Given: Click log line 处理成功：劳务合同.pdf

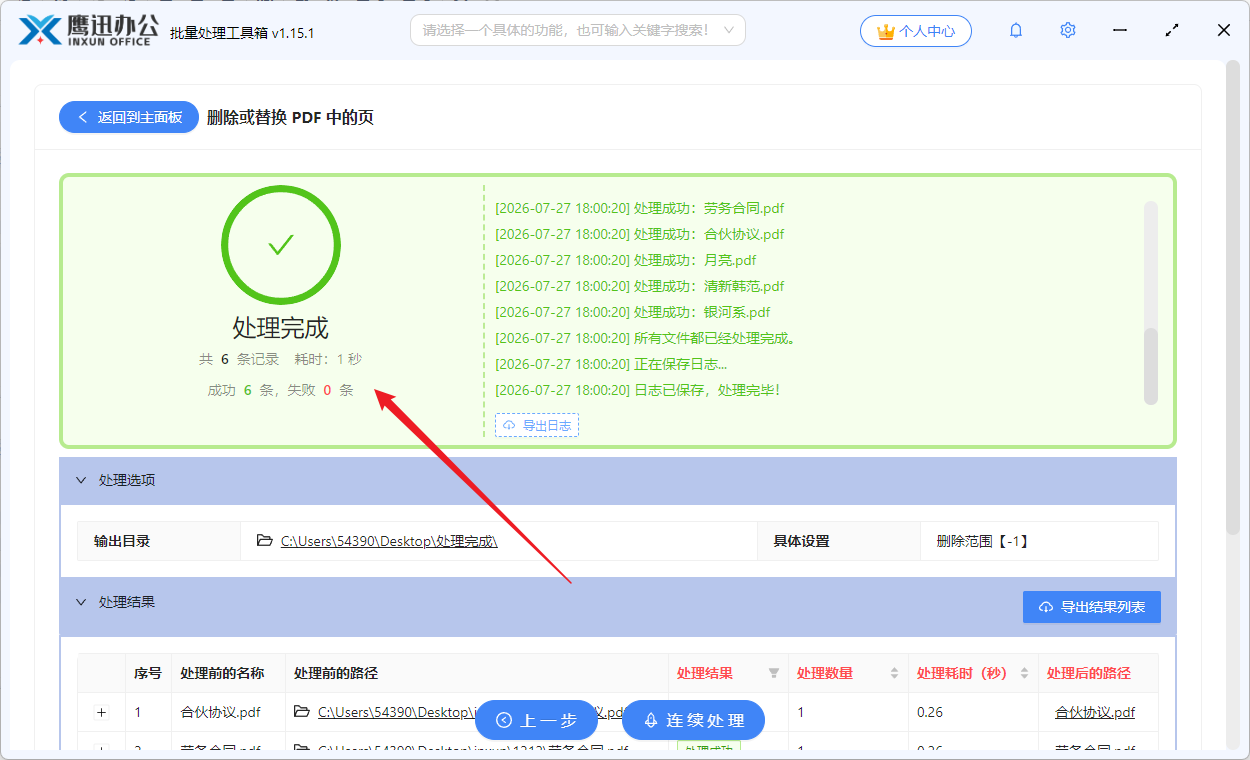Looking at the screenshot, I should click(x=640, y=208).
